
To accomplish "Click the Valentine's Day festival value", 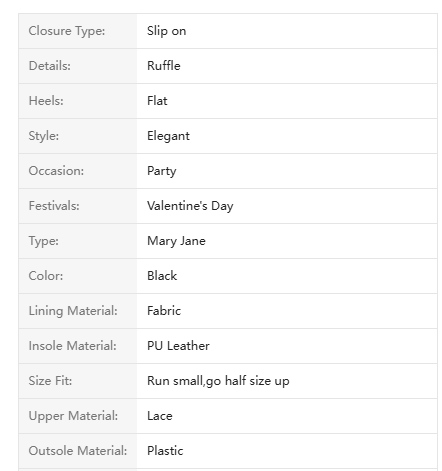I will tap(190, 206).
